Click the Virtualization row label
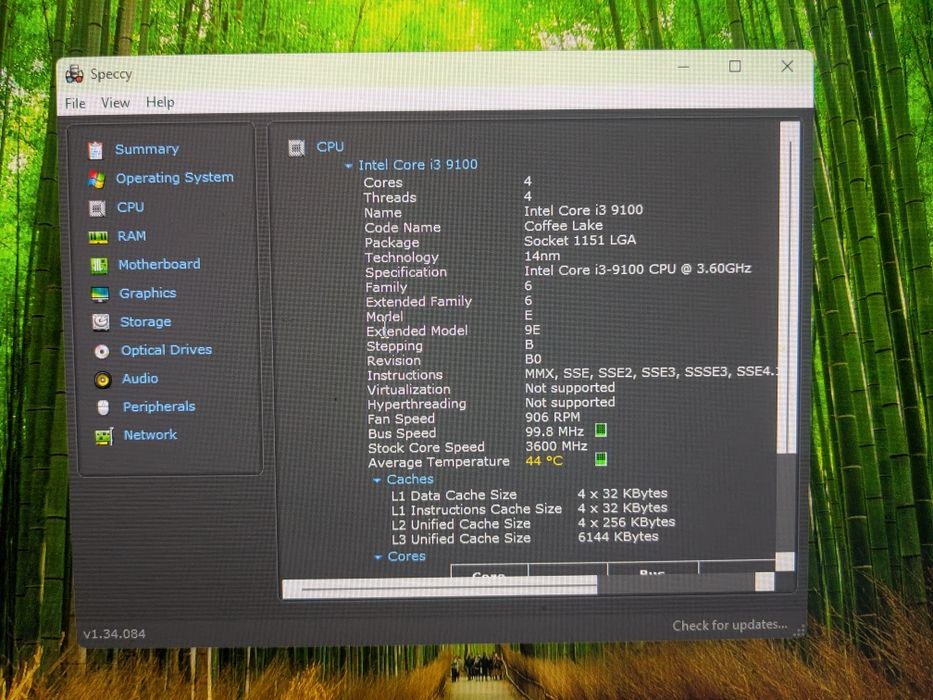933x700 pixels. [x=409, y=390]
